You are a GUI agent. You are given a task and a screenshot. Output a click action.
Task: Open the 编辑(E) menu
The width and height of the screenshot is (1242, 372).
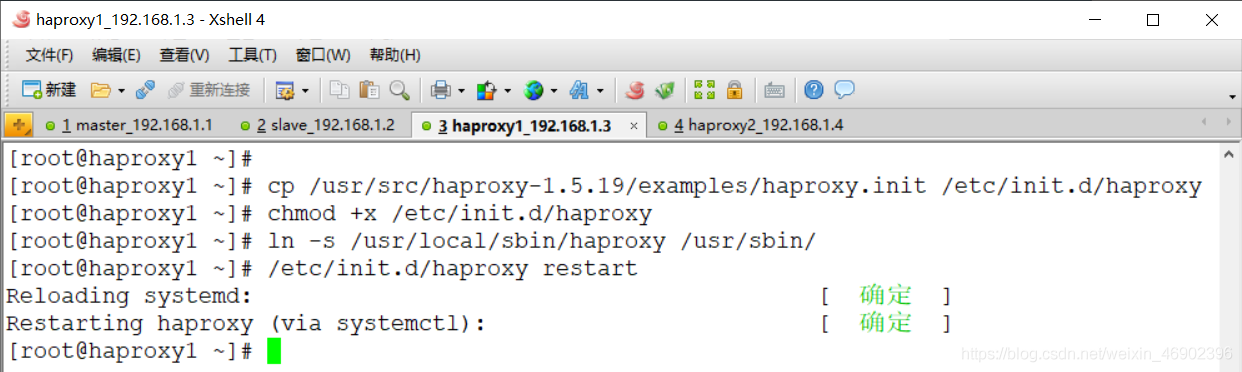coord(116,55)
